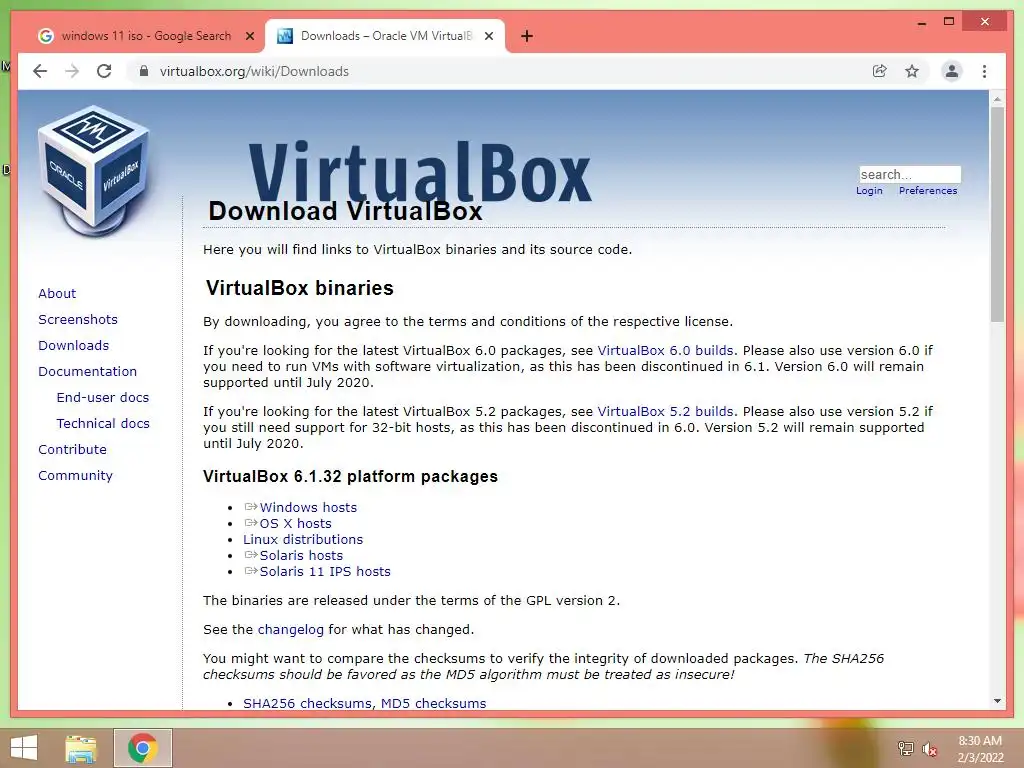Click the vertical scrollbar thumb
1024x768 pixels.
tap(997, 214)
